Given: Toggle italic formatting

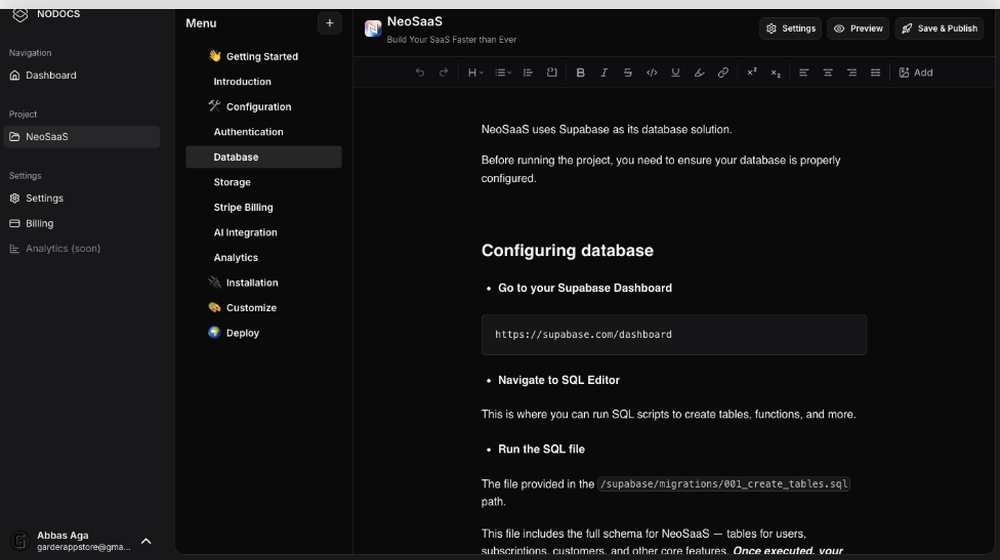Looking at the screenshot, I should (x=604, y=73).
